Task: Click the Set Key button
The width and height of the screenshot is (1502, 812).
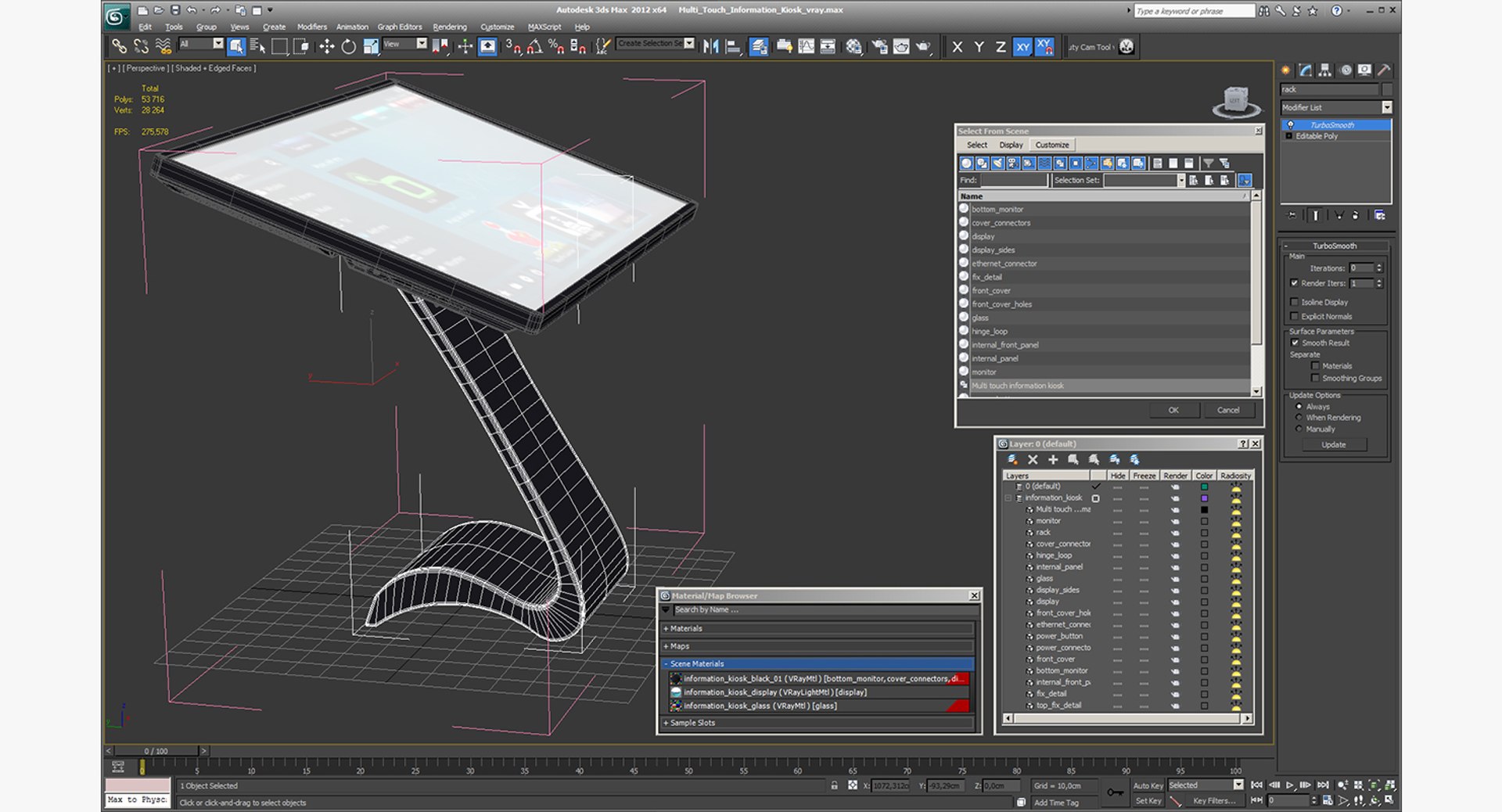Action: tap(1148, 801)
